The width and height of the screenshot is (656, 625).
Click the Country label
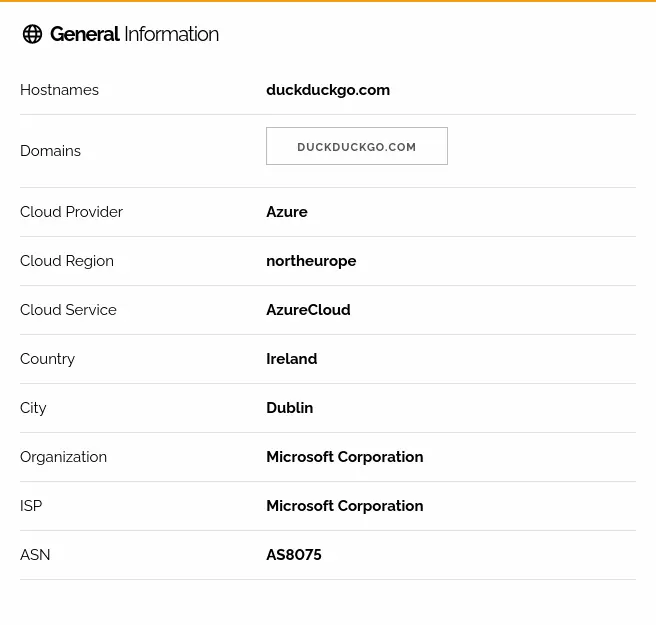(47, 359)
